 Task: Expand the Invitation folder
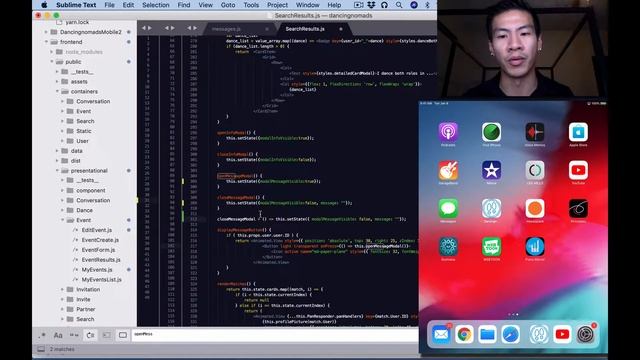[x=62, y=289]
